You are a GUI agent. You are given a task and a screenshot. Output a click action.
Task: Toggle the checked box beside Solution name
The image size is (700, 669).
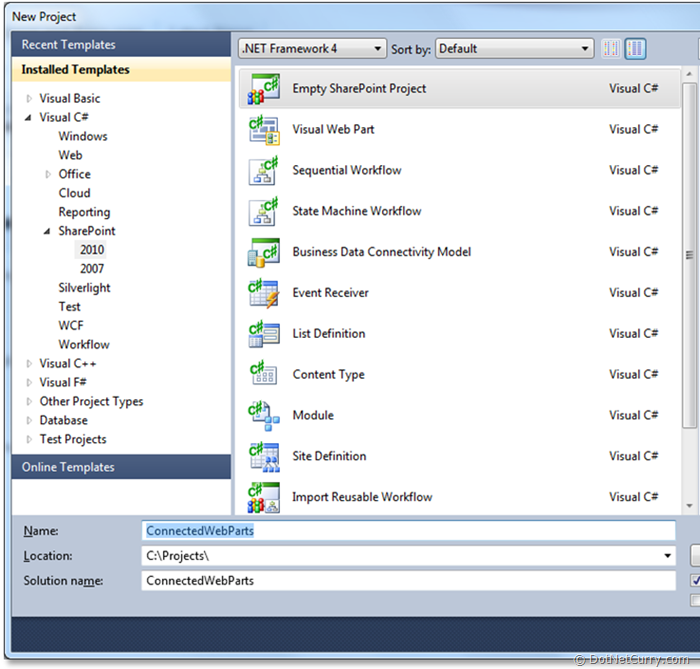pyautogui.click(x=695, y=580)
